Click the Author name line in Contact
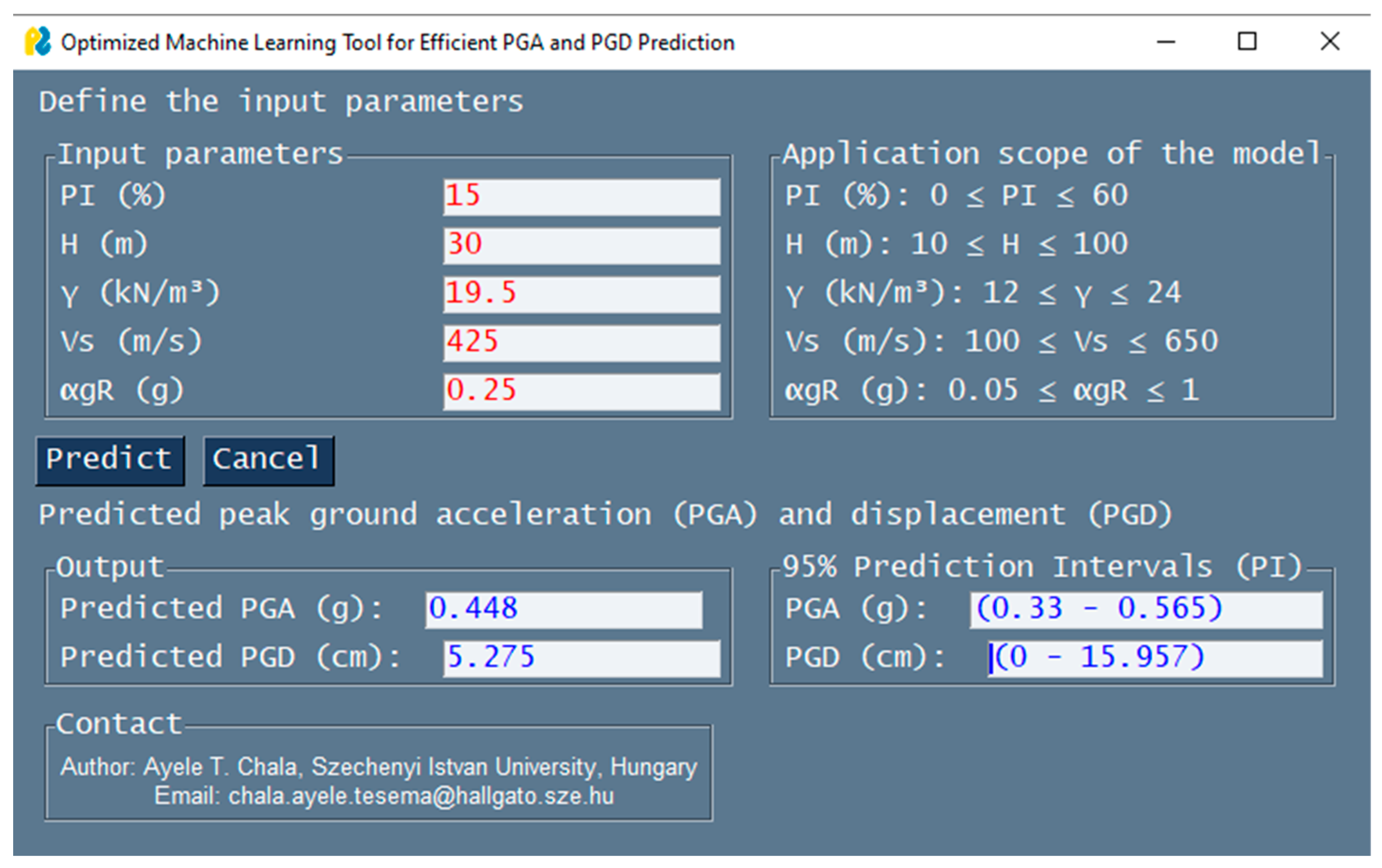Image resolution: width=1382 pixels, height=868 pixels. (378, 767)
